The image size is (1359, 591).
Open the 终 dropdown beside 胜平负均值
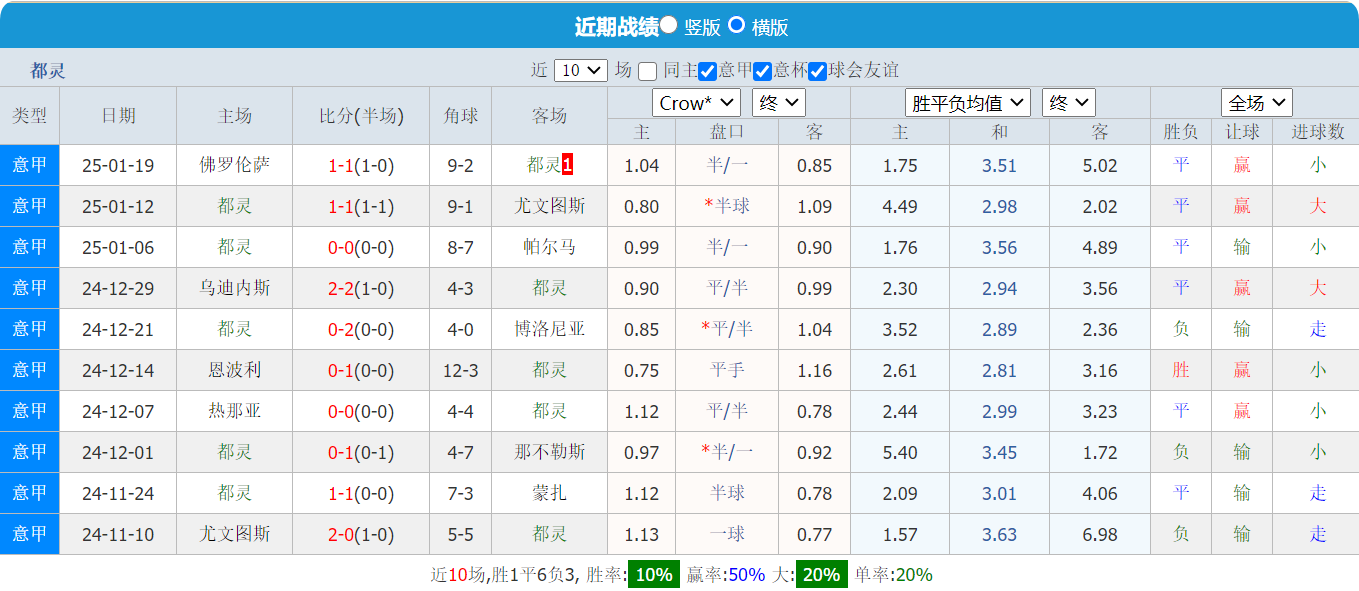pyautogui.click(x=1069, y=102)
